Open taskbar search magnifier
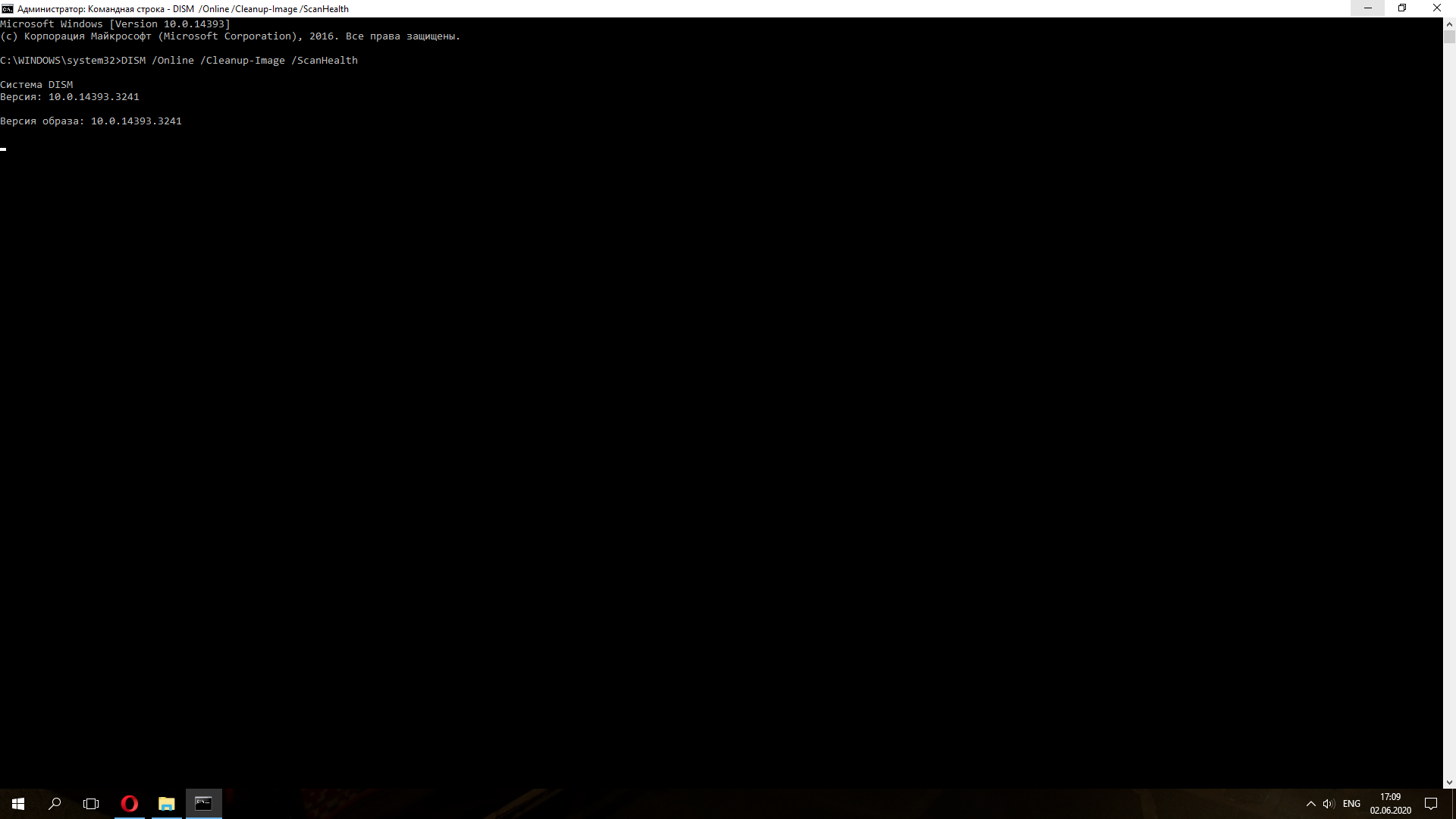 [x=55, y=804]
